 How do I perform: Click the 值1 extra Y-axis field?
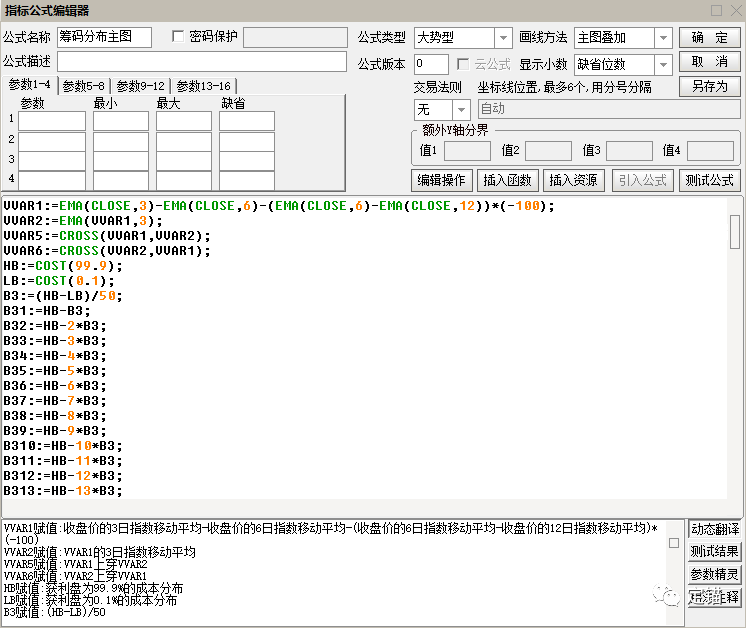pyautogui.click(x=467, y=151)
